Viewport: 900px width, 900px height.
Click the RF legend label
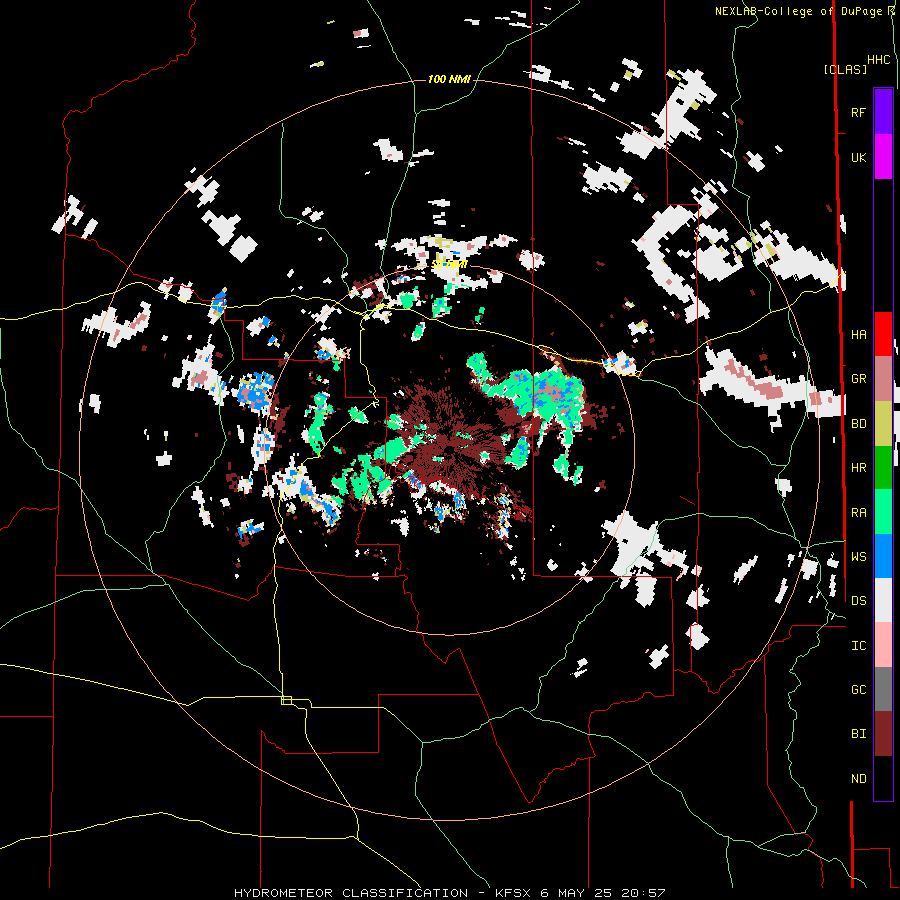tap(858, 112)
